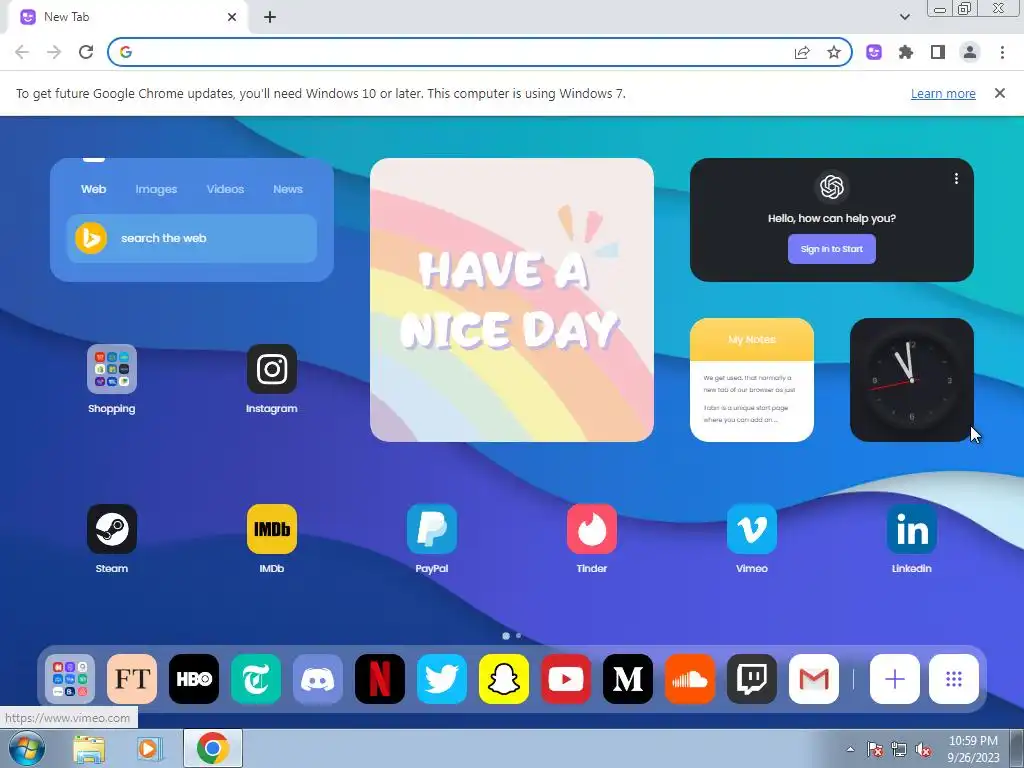Screen dimensions: 1024x768
Task: Click the ChatGPT logo in the widget
Action: pos(832,187)
